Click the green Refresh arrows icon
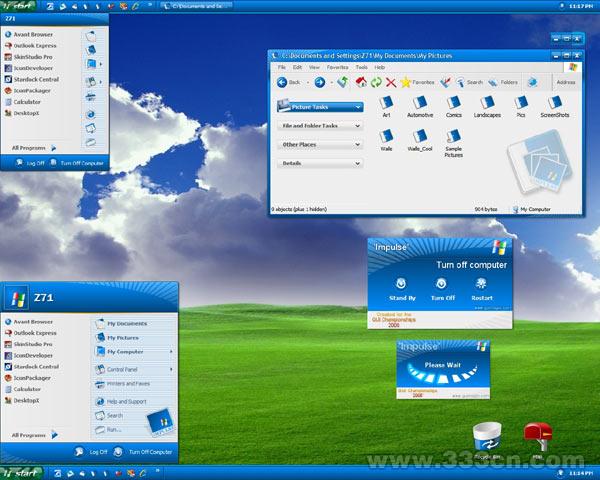This screenshot has height=480, width=600. 376,82
